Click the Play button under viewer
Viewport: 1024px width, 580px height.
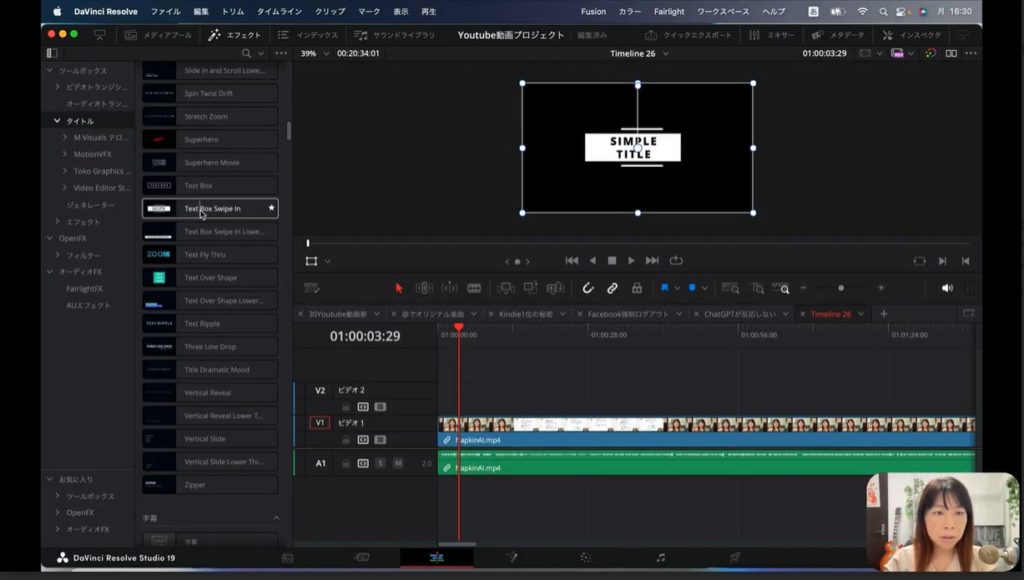point(631,261)
